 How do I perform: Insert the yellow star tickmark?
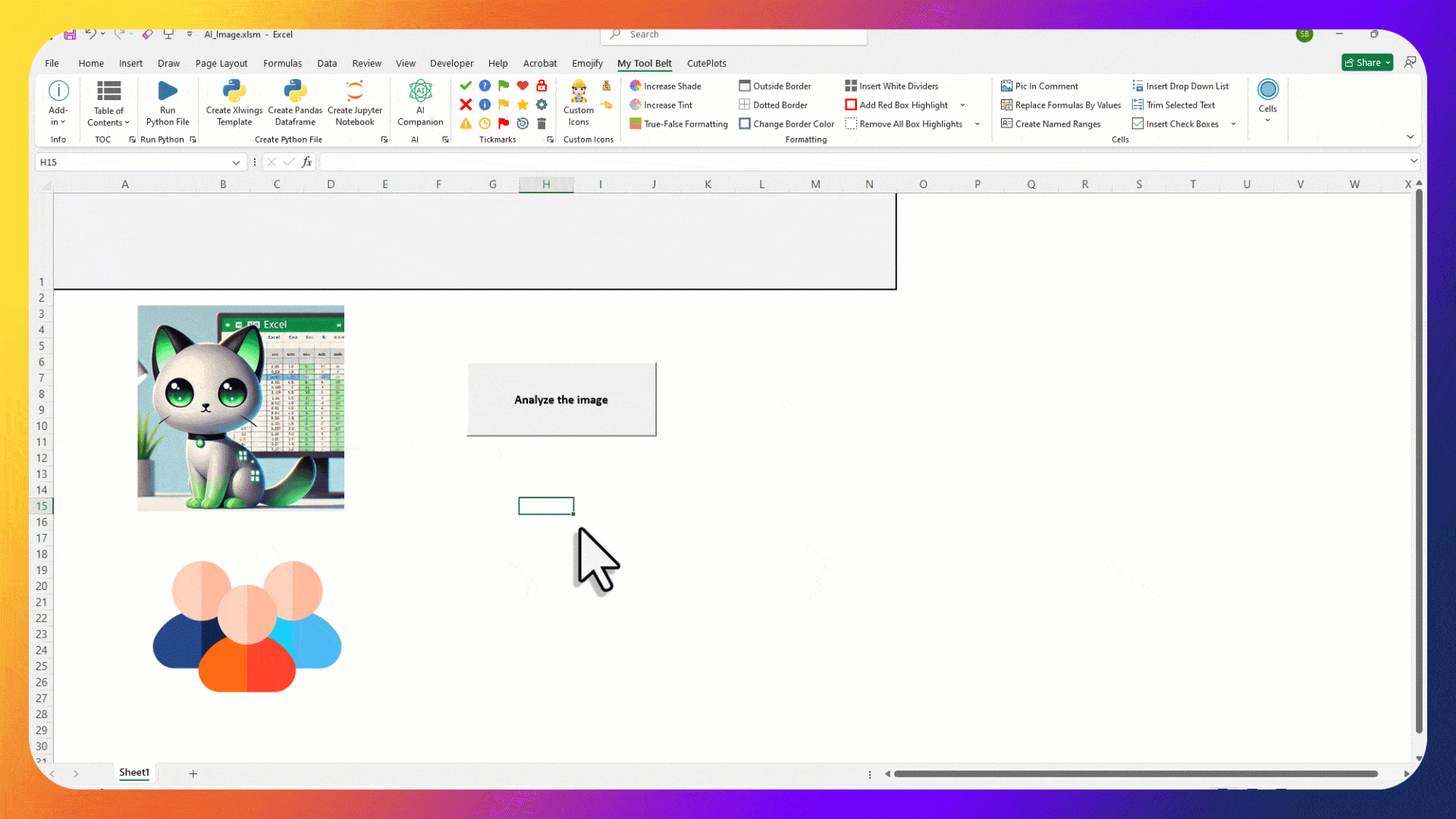point(522,105)
